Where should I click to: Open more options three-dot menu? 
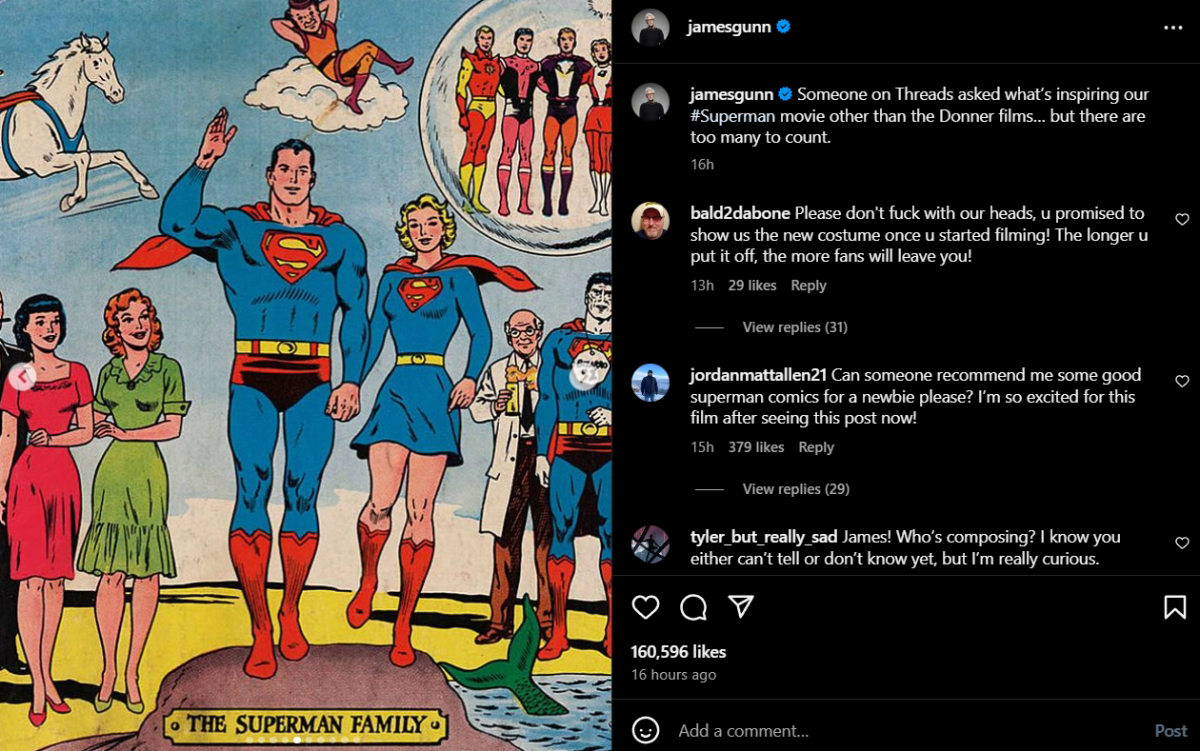coord(1173,28)
